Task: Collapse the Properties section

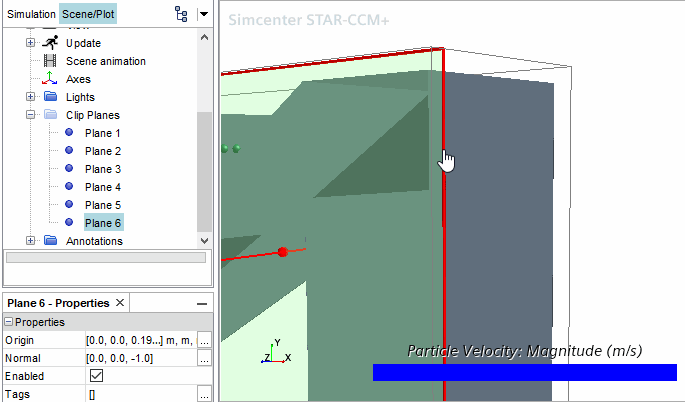Action: (9, 322)
